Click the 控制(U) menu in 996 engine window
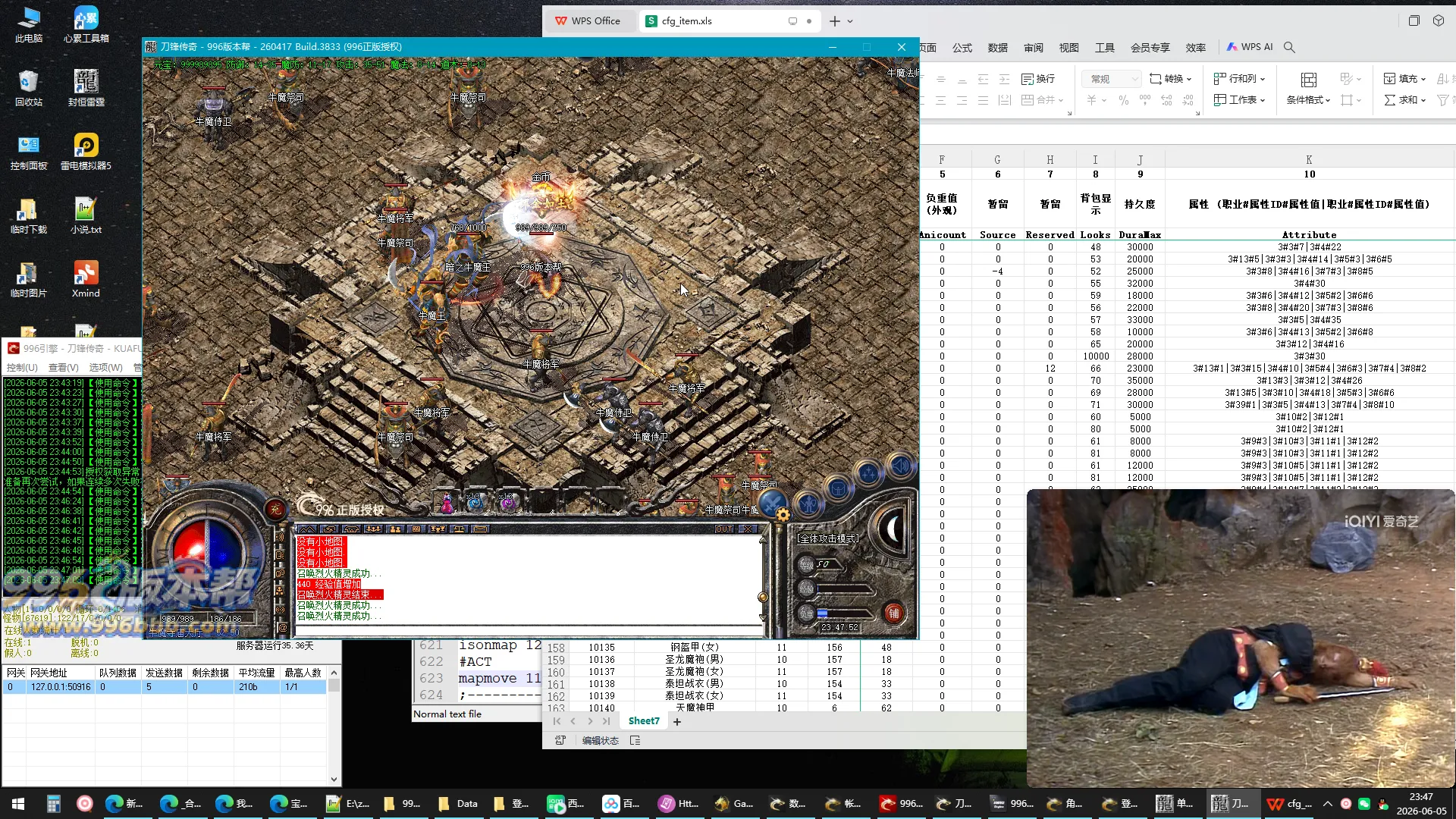The height and width of the screenshot is (819, 1456). coord(22,367)
